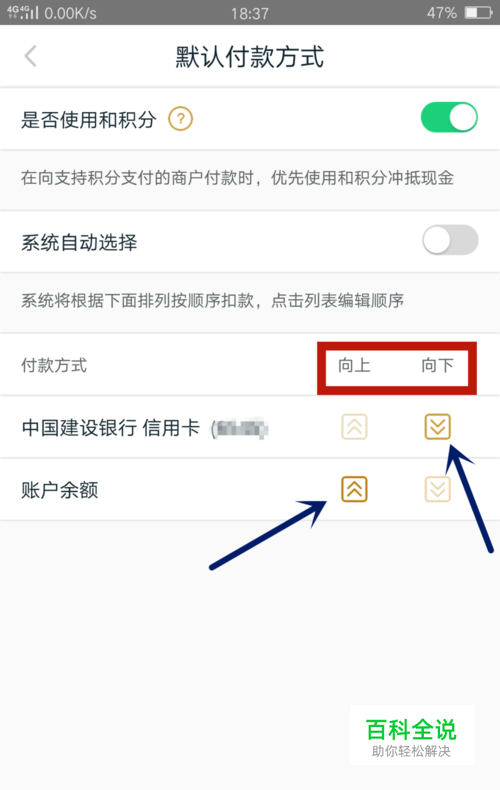Image resolution: width=500 pixels, height=790 pixels.
Task: Go back using the top-left arrow
Action: tap(31, 56)
